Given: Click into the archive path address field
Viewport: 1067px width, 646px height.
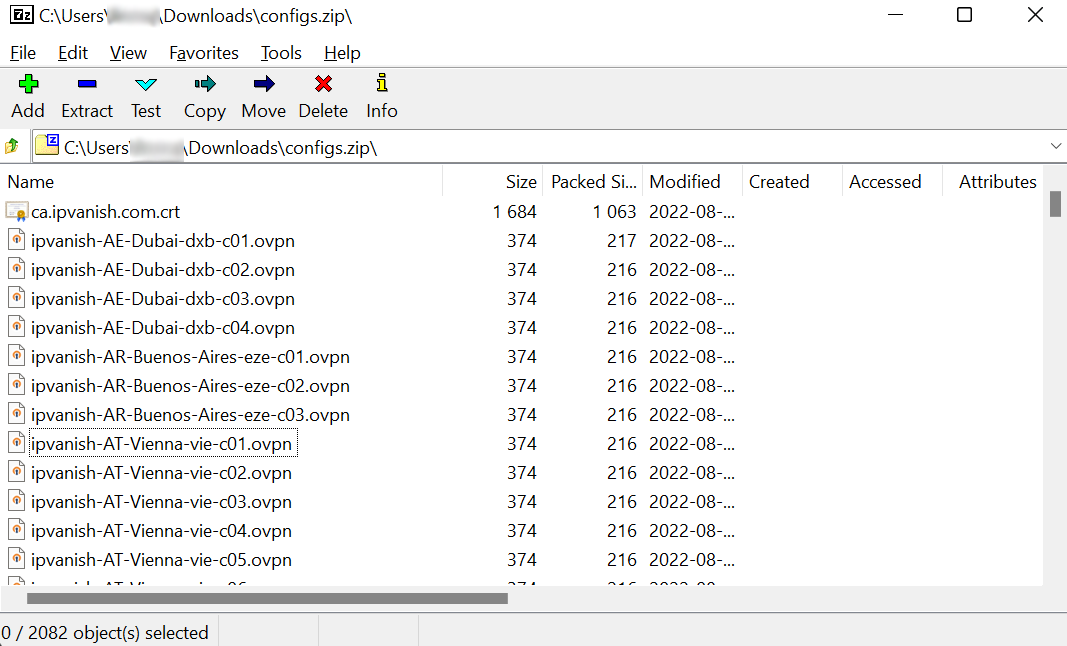Looking at the screenshot, I should (548, 146).
